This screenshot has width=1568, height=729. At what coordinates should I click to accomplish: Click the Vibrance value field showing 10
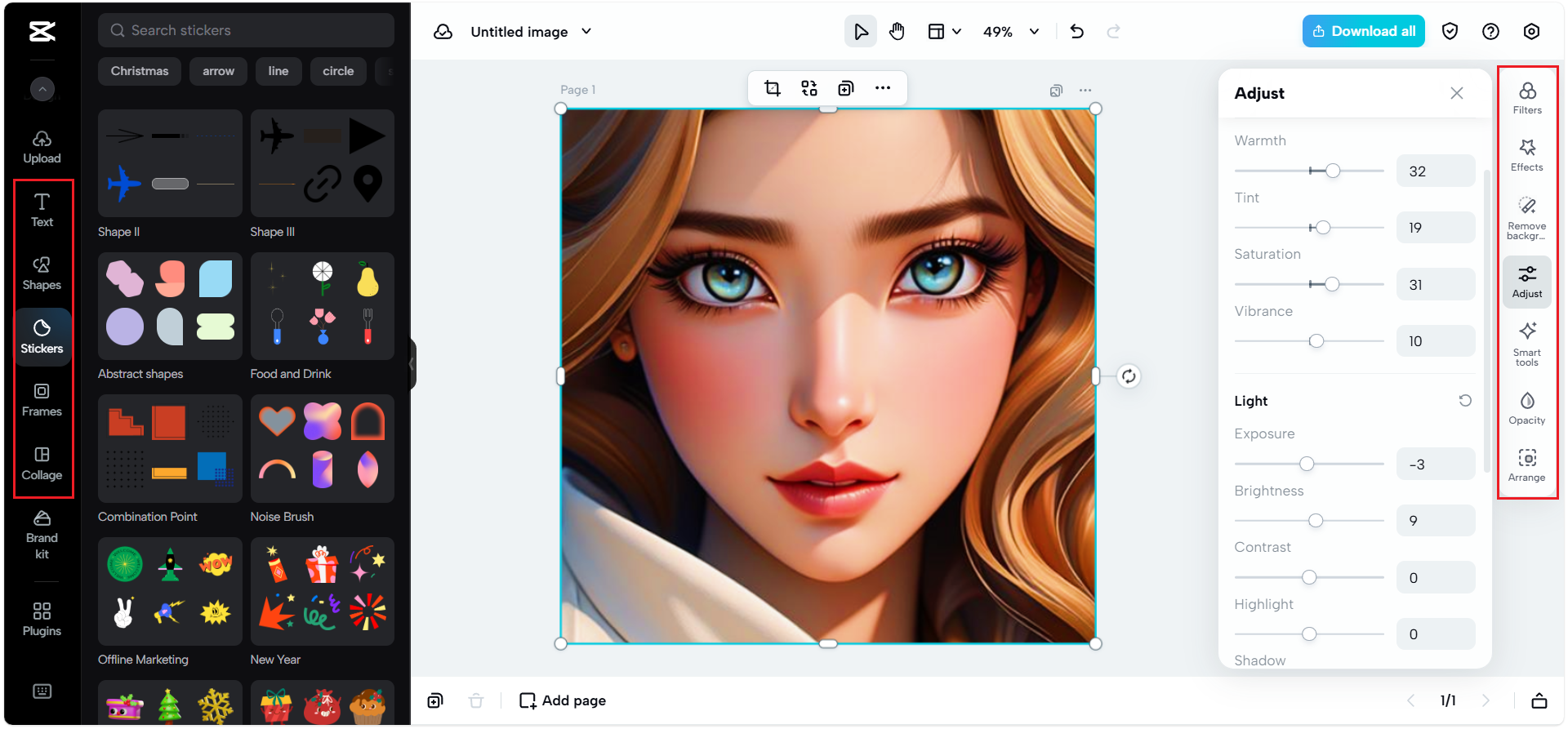coord(1436,341)
